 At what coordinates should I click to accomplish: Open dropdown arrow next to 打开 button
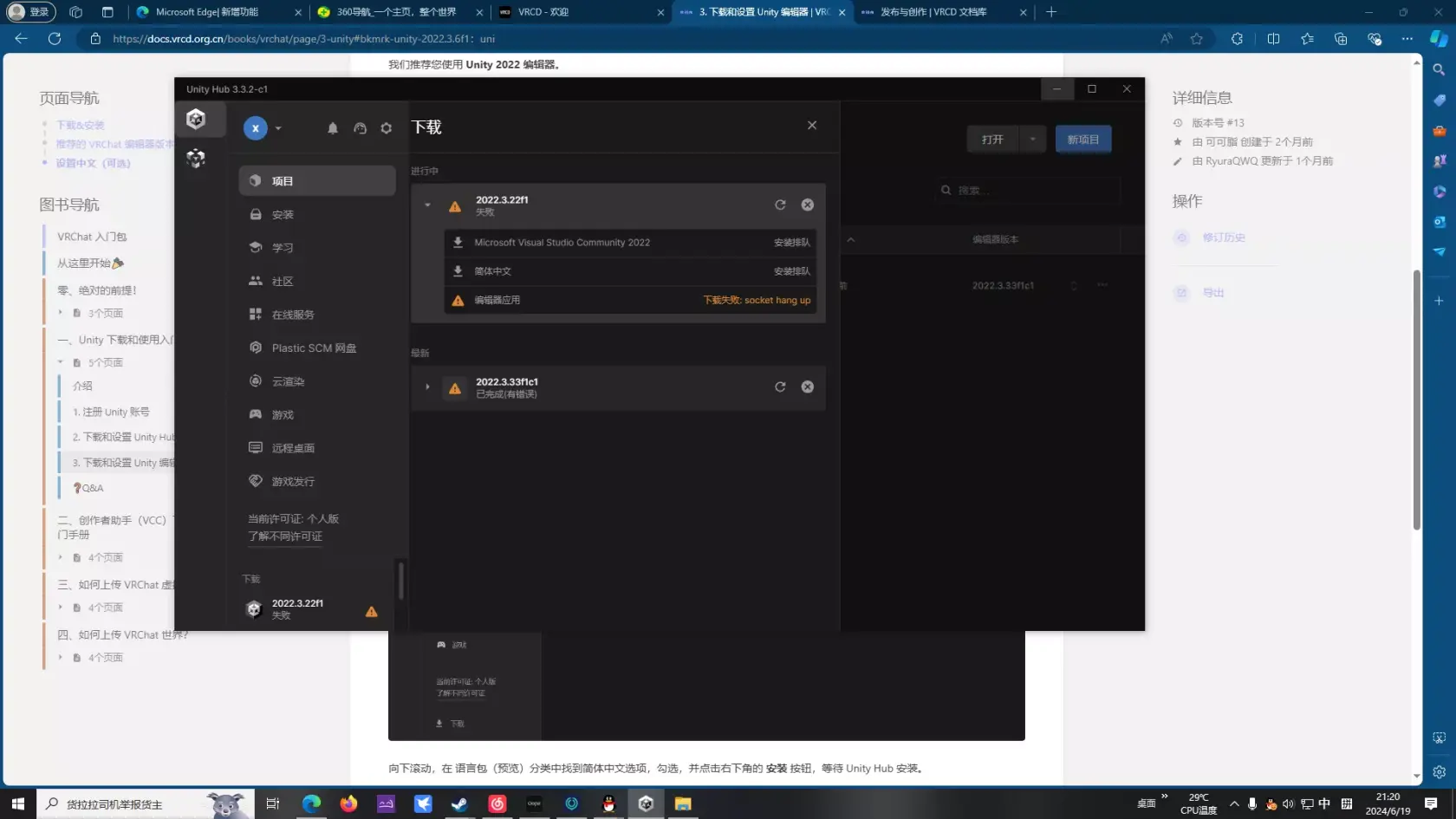(1033, 140)
